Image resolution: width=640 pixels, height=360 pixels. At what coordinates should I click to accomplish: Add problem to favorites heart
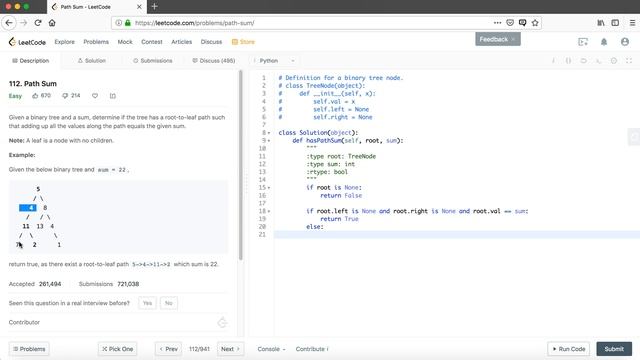coord(95,96)
